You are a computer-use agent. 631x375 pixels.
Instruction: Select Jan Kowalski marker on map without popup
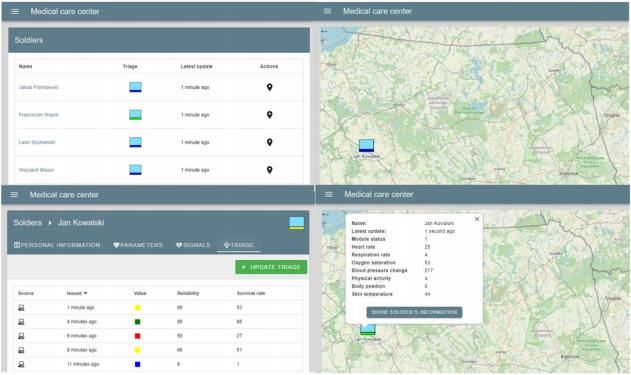point(366,145)
